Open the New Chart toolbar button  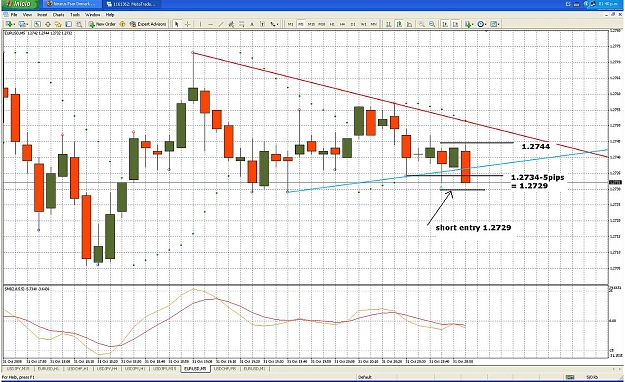(x=9, y=24)
